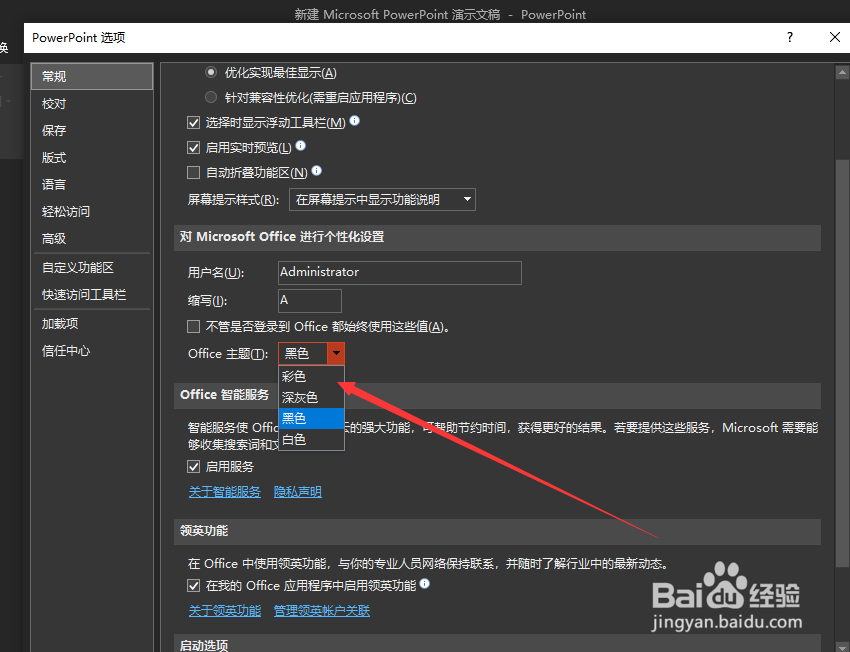Follow 关于领英功能 link
This screenshot has height=652, width=850.
coord(224,611)
